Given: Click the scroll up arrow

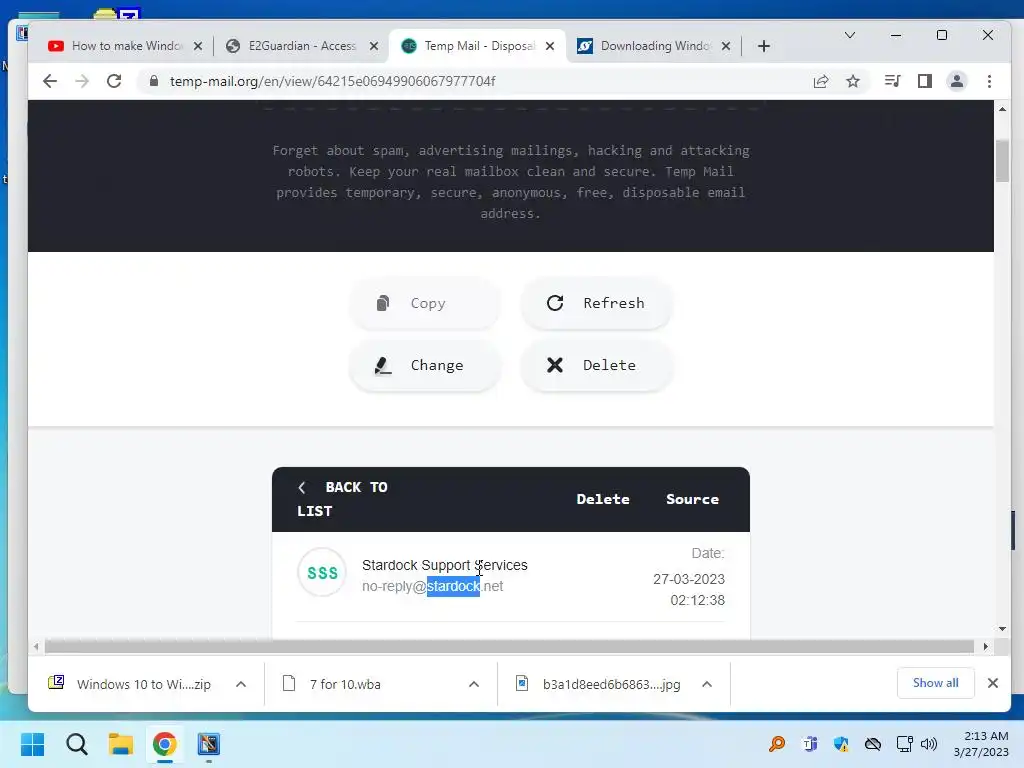Looking at the screenshot, I should pos(1002,109).
